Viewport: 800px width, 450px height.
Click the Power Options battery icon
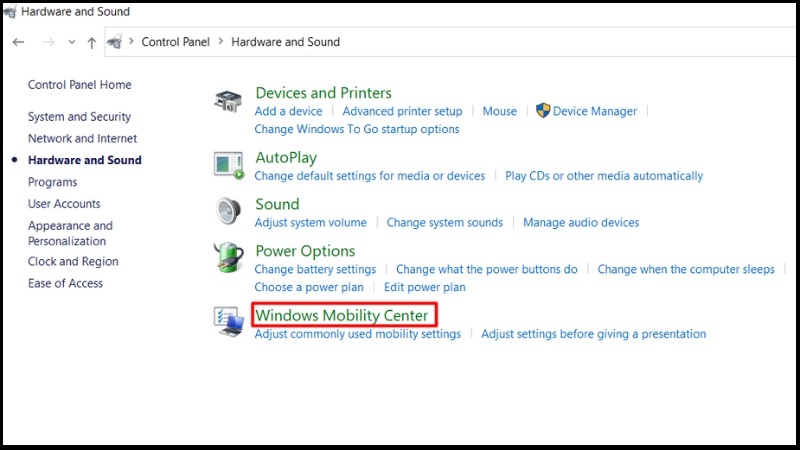pyautogui.click(x=228, y=257)
